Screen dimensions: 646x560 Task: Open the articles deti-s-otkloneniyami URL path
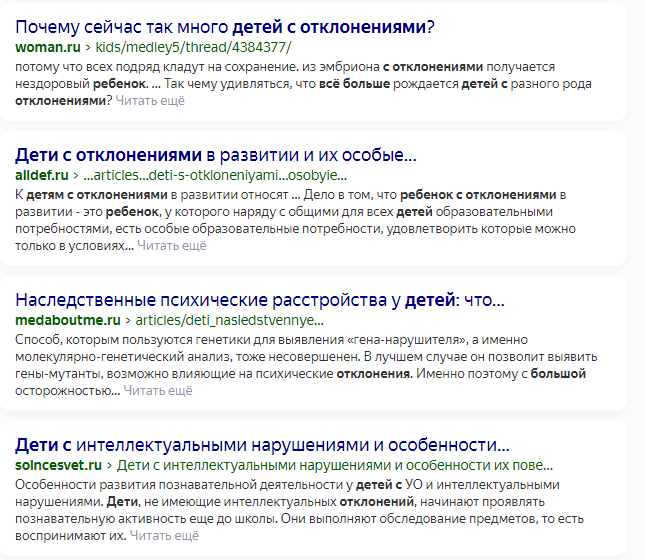click(215, 176)
